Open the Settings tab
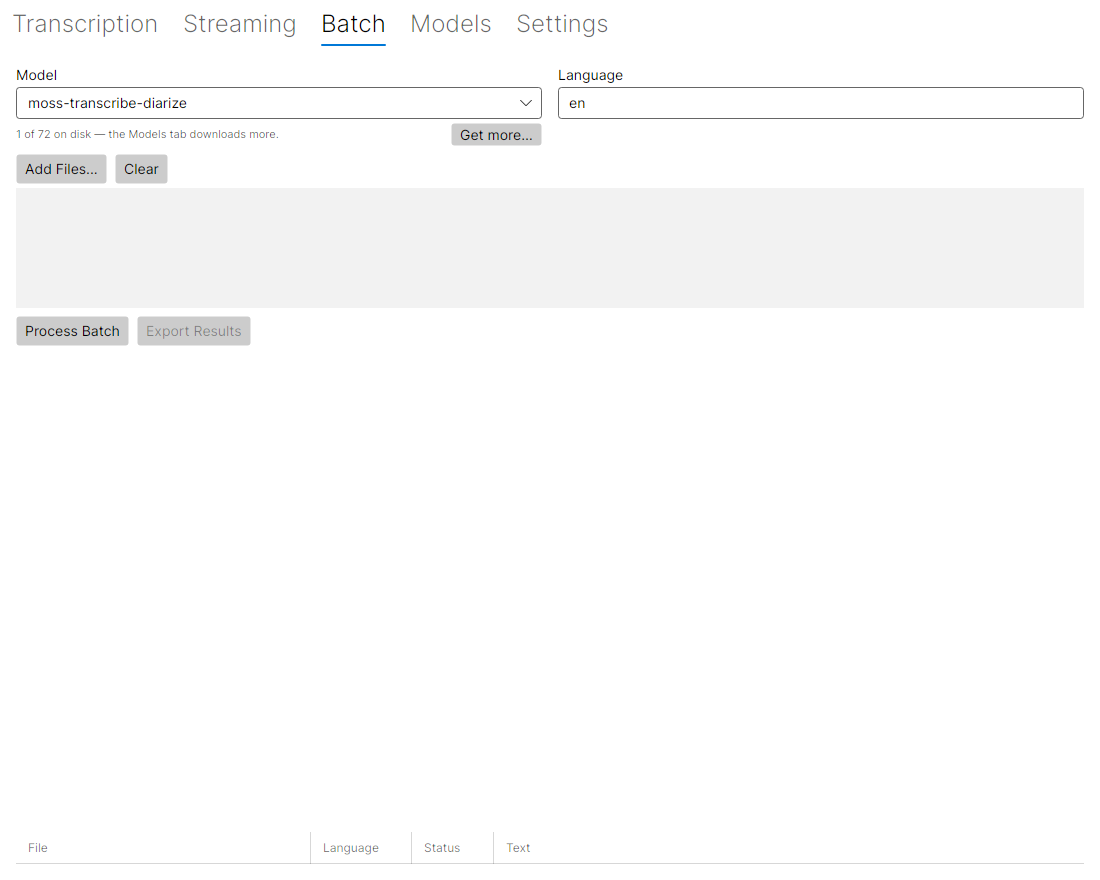 pyautogui.click(x=562, y=24)
